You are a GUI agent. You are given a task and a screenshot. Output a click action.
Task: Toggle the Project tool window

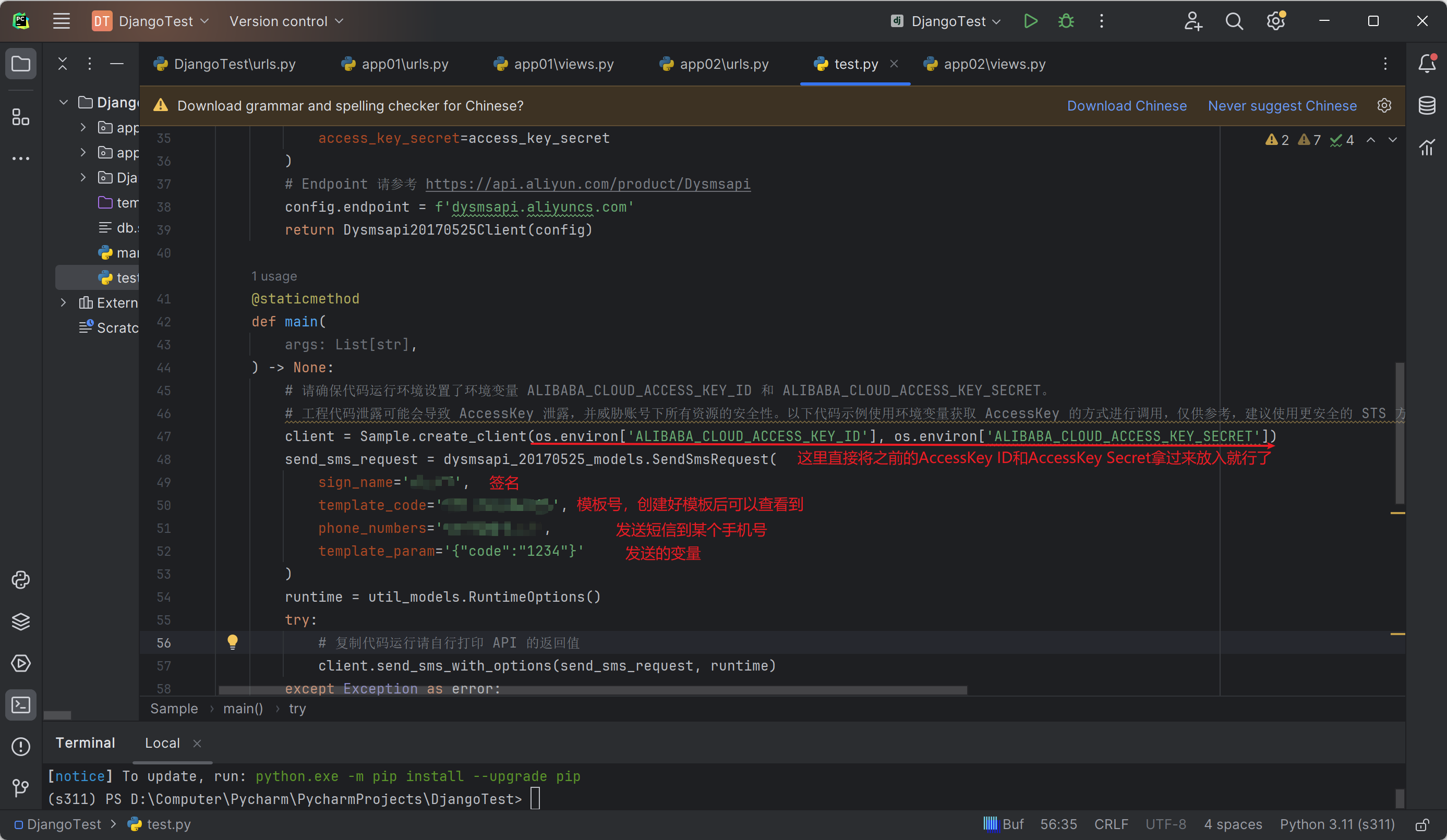click(21, 63)
